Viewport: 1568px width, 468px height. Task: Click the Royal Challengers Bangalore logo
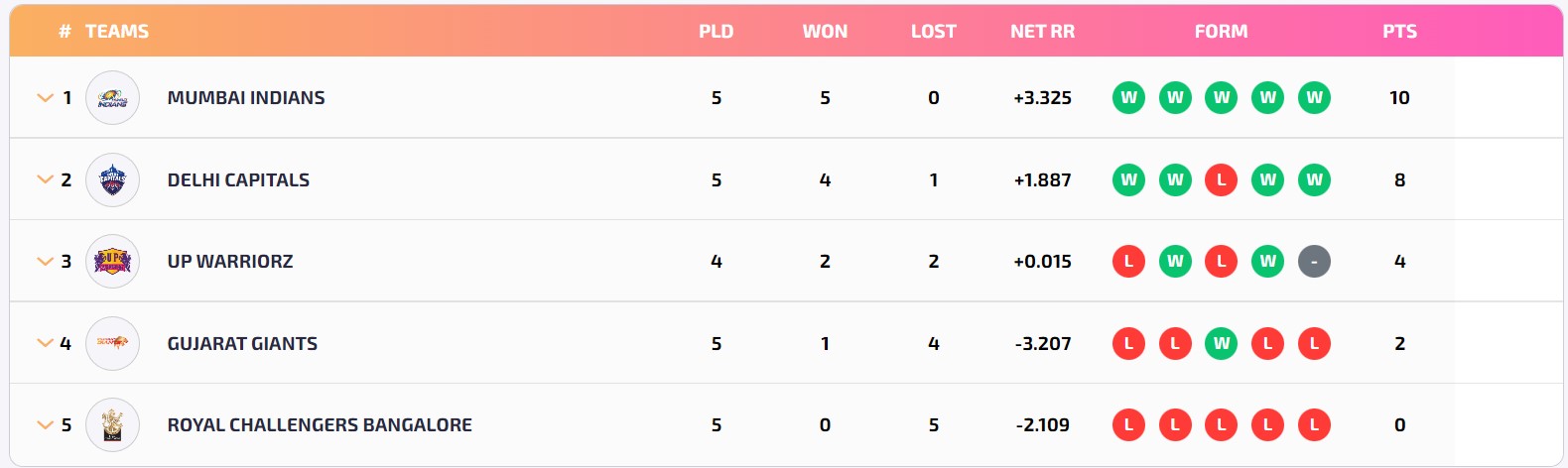pyautogui.click(x=112, y=425)
